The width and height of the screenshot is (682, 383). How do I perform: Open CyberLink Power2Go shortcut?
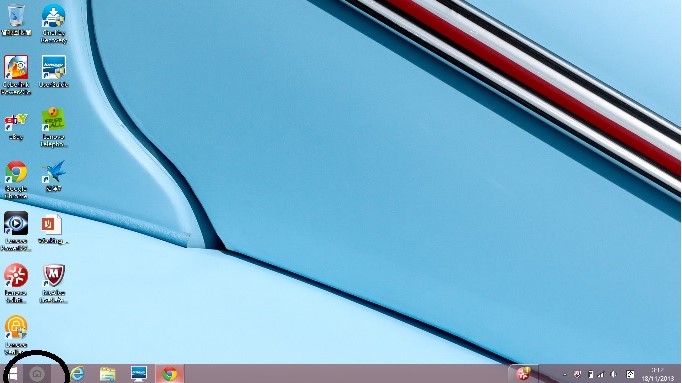pyautogui.click(x=16, y=75)
